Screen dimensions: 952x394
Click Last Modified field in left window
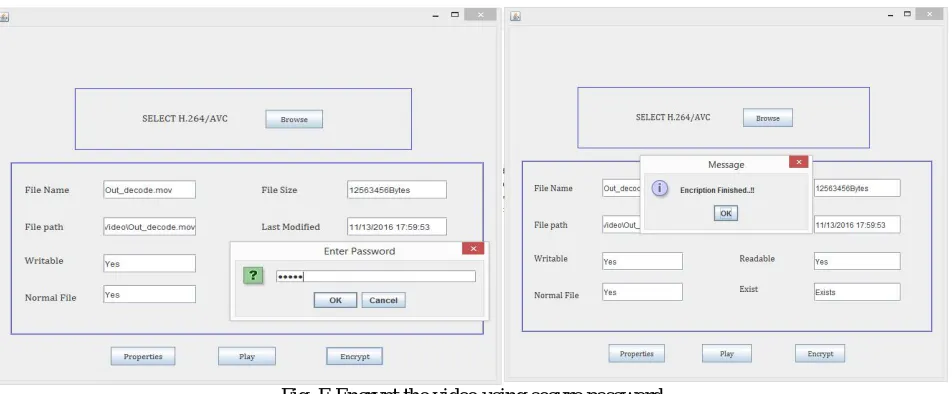(396, 226)
